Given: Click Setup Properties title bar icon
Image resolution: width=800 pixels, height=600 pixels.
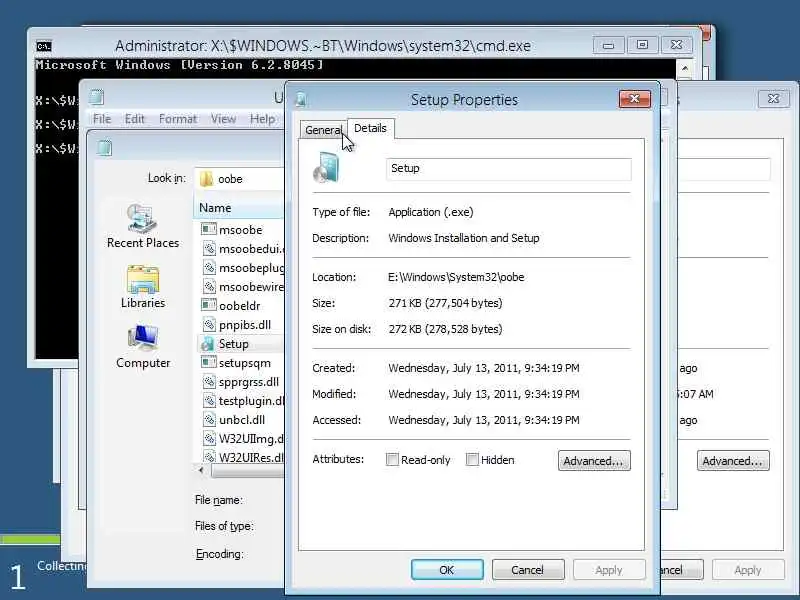Looking at the screenshot, I should click(x=301, y=99).
